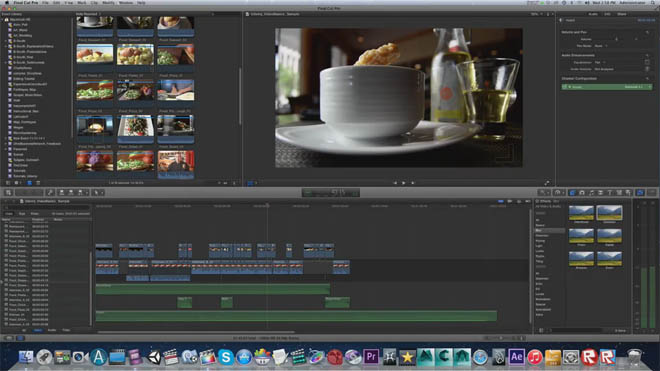The width and height of the screenshot is (660, 371).
Task: Switch browser to filmstrip view
Action: [x=29, y=183]
